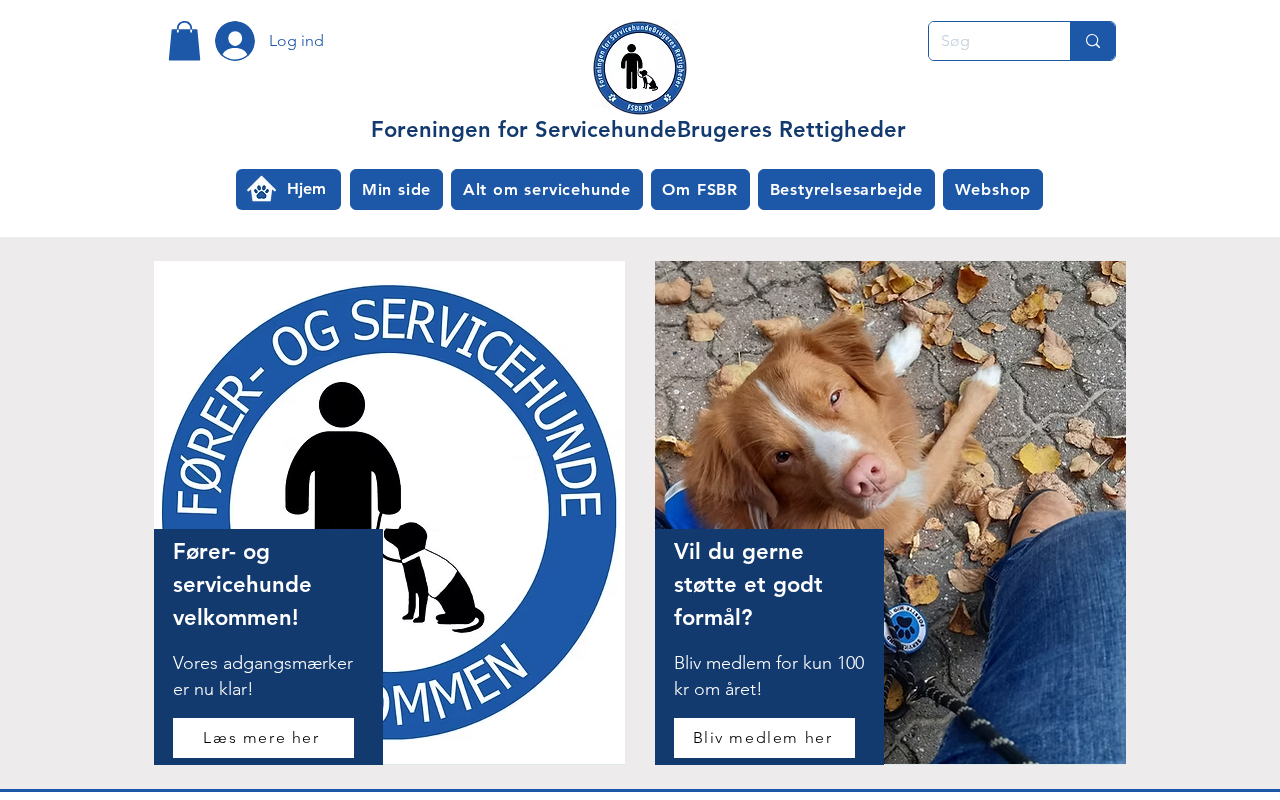The height and width of the screenshot is (800, 1280).
Task: Open the Bestyrelsesarbejde menu item
Action: [846, 190]
